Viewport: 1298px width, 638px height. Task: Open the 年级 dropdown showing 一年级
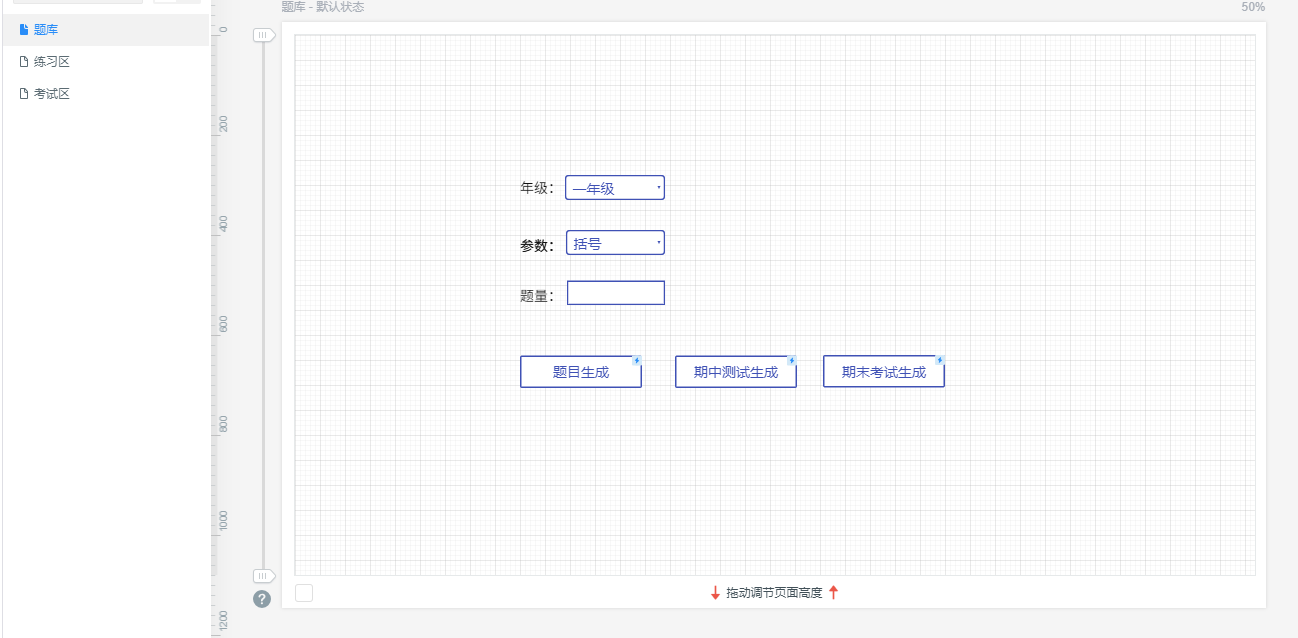(x=615, y=188)
